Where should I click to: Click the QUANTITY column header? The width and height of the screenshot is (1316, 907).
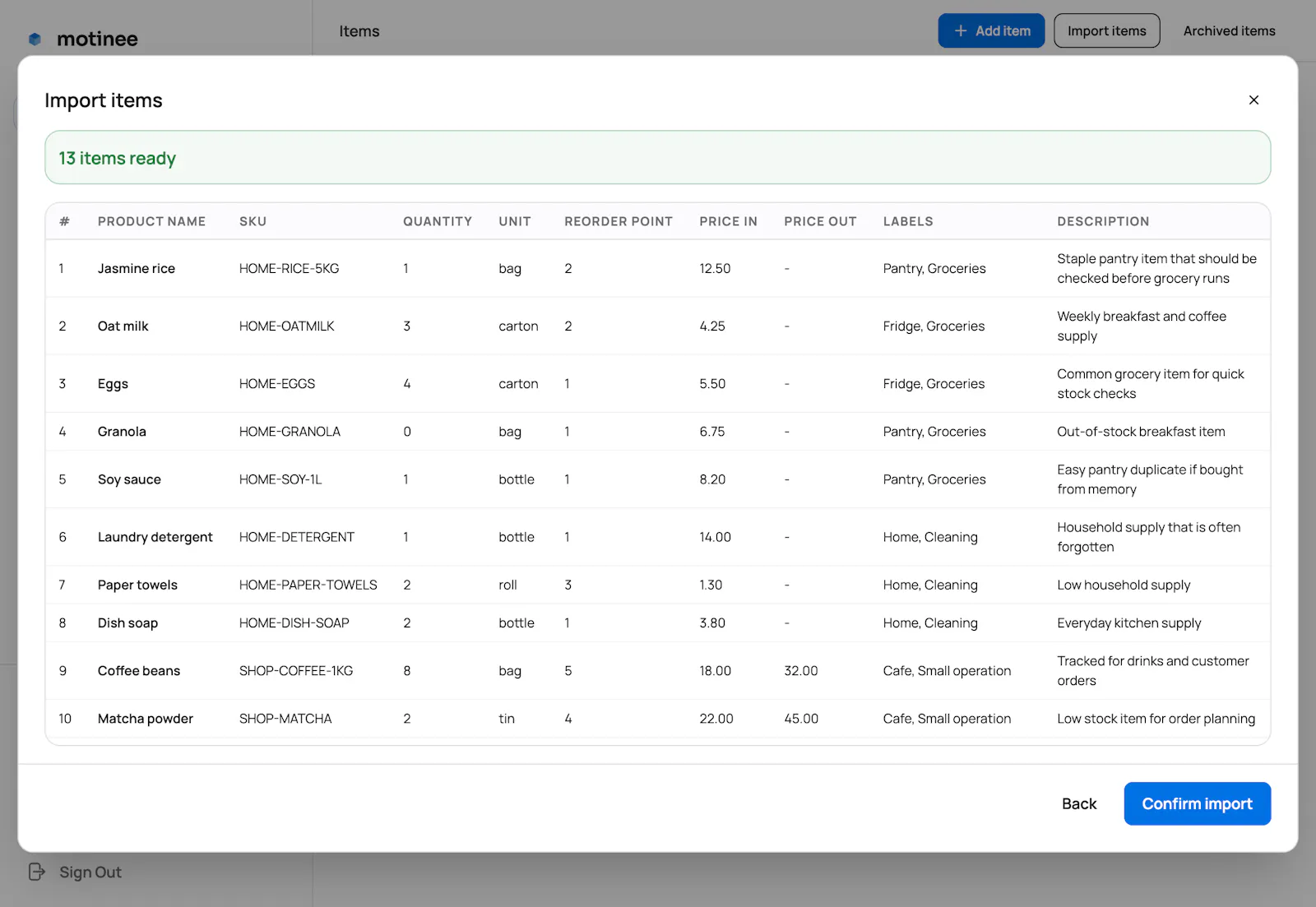(438, 221)
